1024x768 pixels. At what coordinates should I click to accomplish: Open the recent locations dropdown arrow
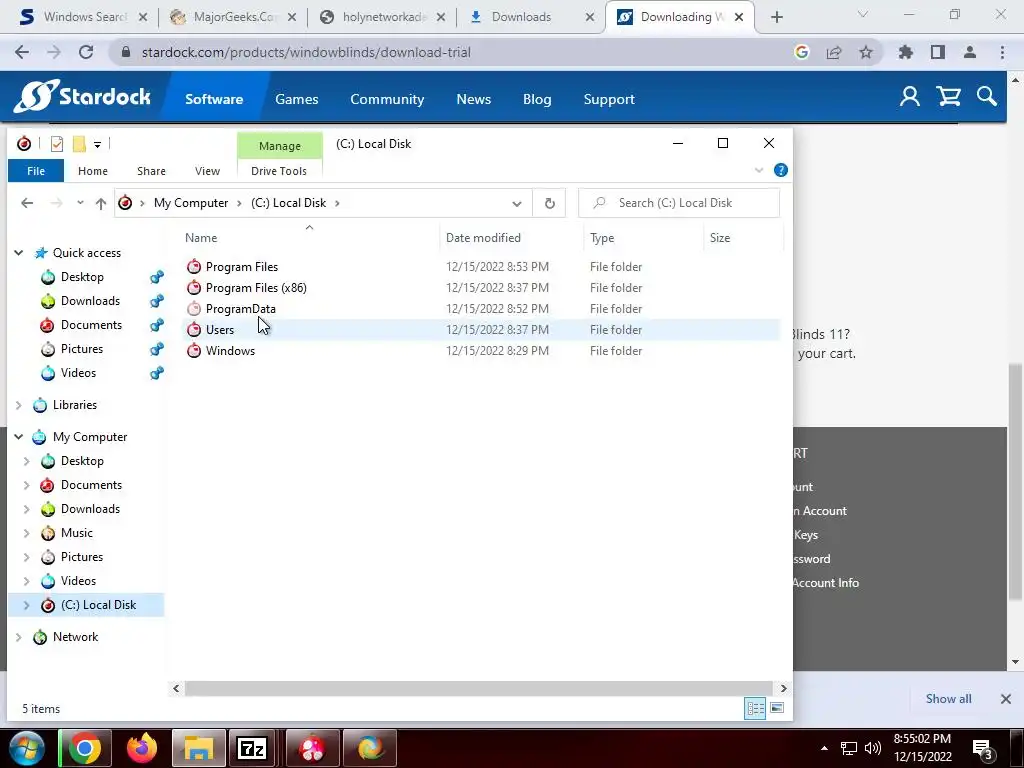[x=80, y=203]
